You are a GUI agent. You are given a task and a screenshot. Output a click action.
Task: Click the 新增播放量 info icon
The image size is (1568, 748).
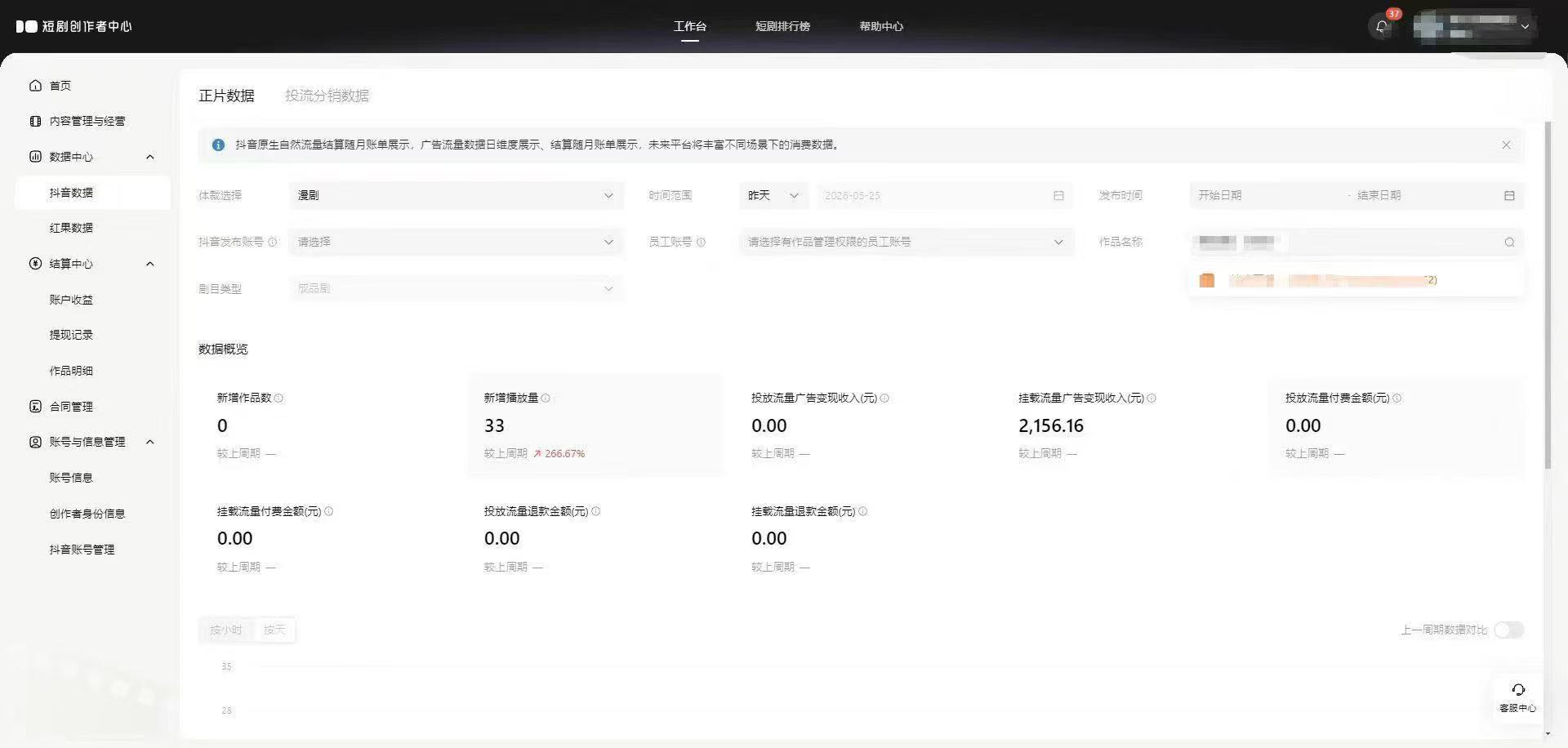546,398
